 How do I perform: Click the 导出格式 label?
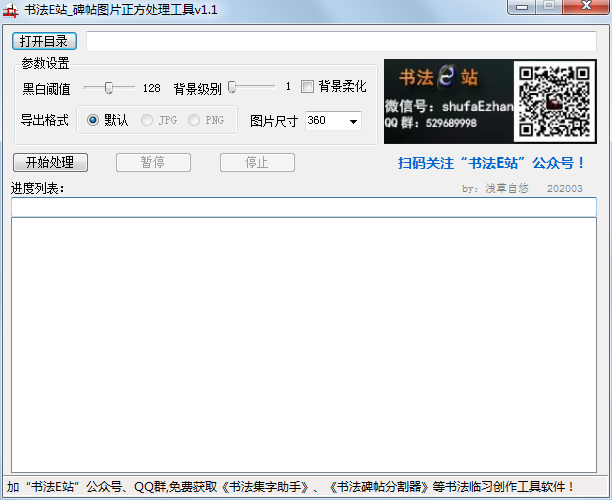pyautogui.click(x=44, y=120)
